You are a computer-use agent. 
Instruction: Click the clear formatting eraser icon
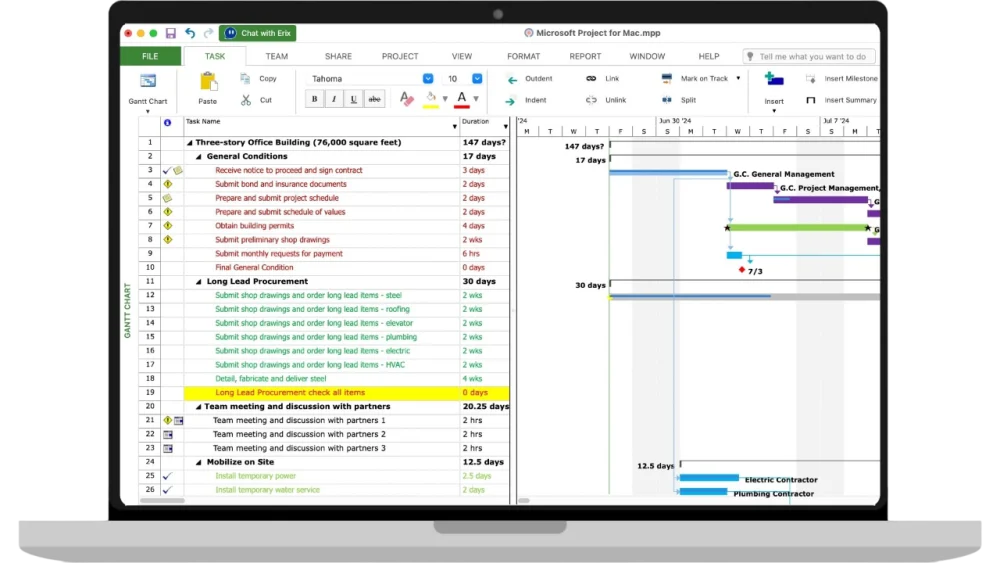(406, 99)
